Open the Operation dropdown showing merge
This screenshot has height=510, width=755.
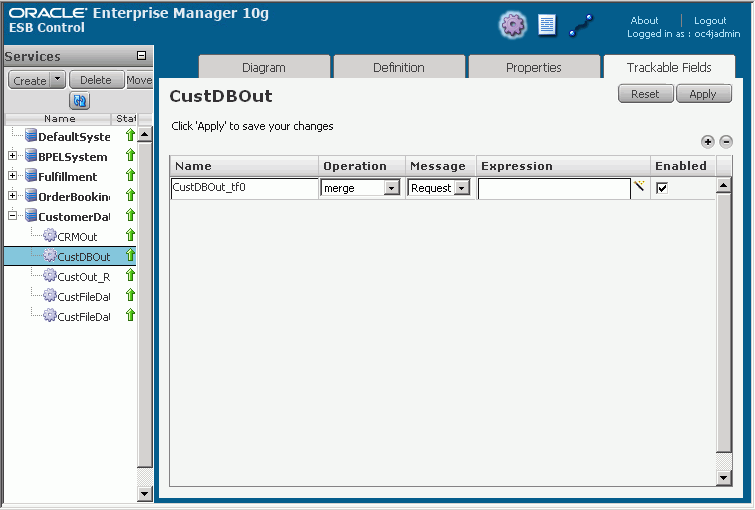point(360,188)
